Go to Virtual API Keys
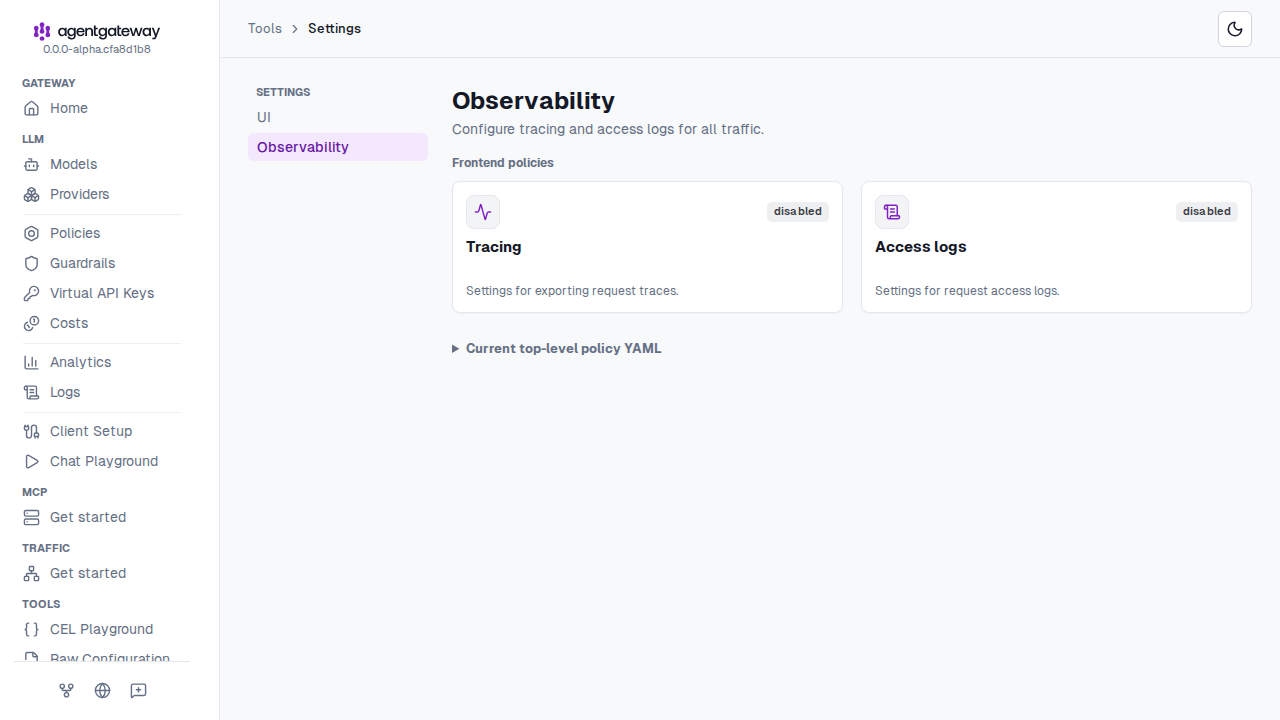 pos(102,293)
